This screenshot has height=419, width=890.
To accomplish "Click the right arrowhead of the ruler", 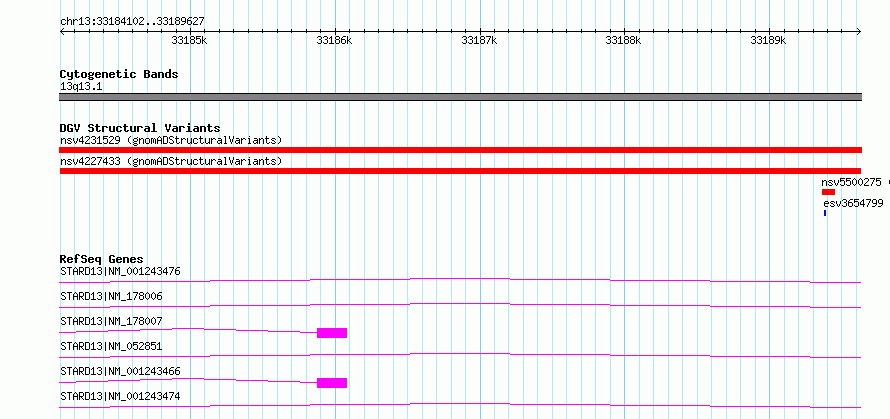I will 859,32.
